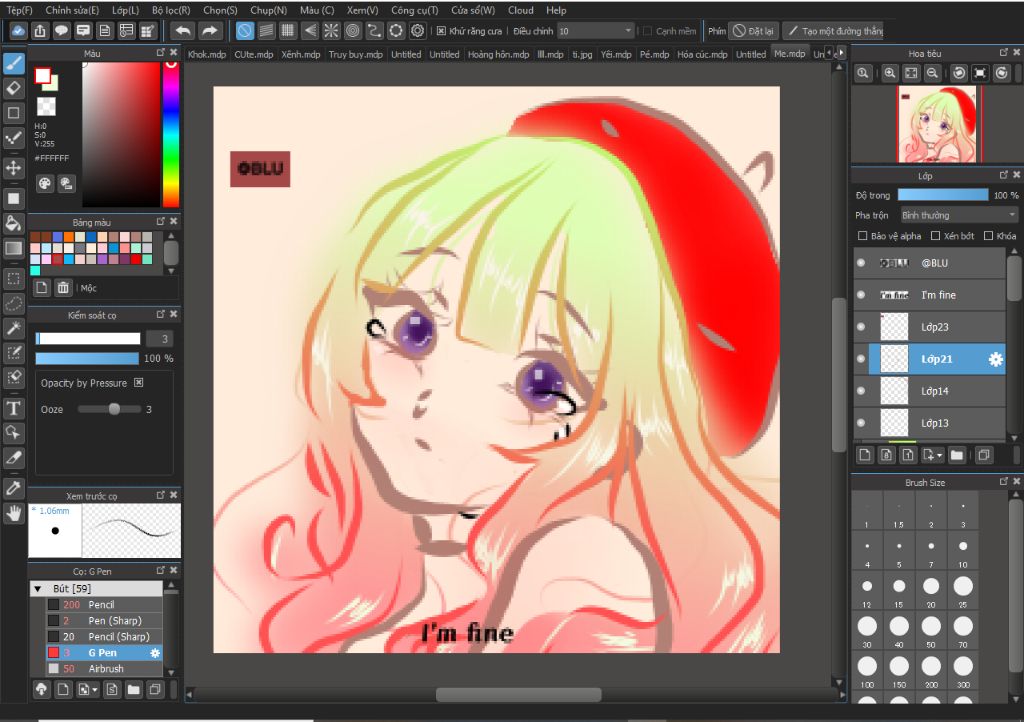Collapse the Bút [59] brush group

[x=38, y=589]
